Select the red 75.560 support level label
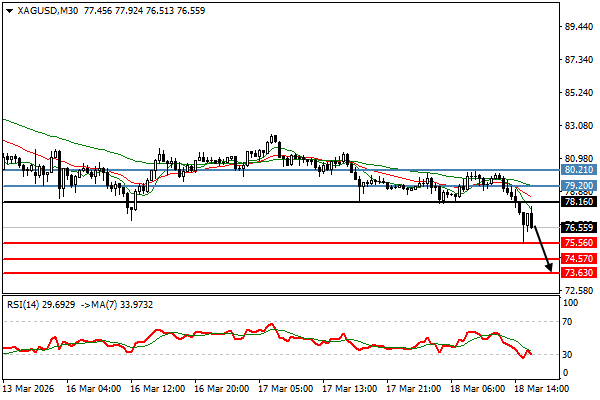The height and width of the screenshot is (400, 600). (x=578, y=242)
